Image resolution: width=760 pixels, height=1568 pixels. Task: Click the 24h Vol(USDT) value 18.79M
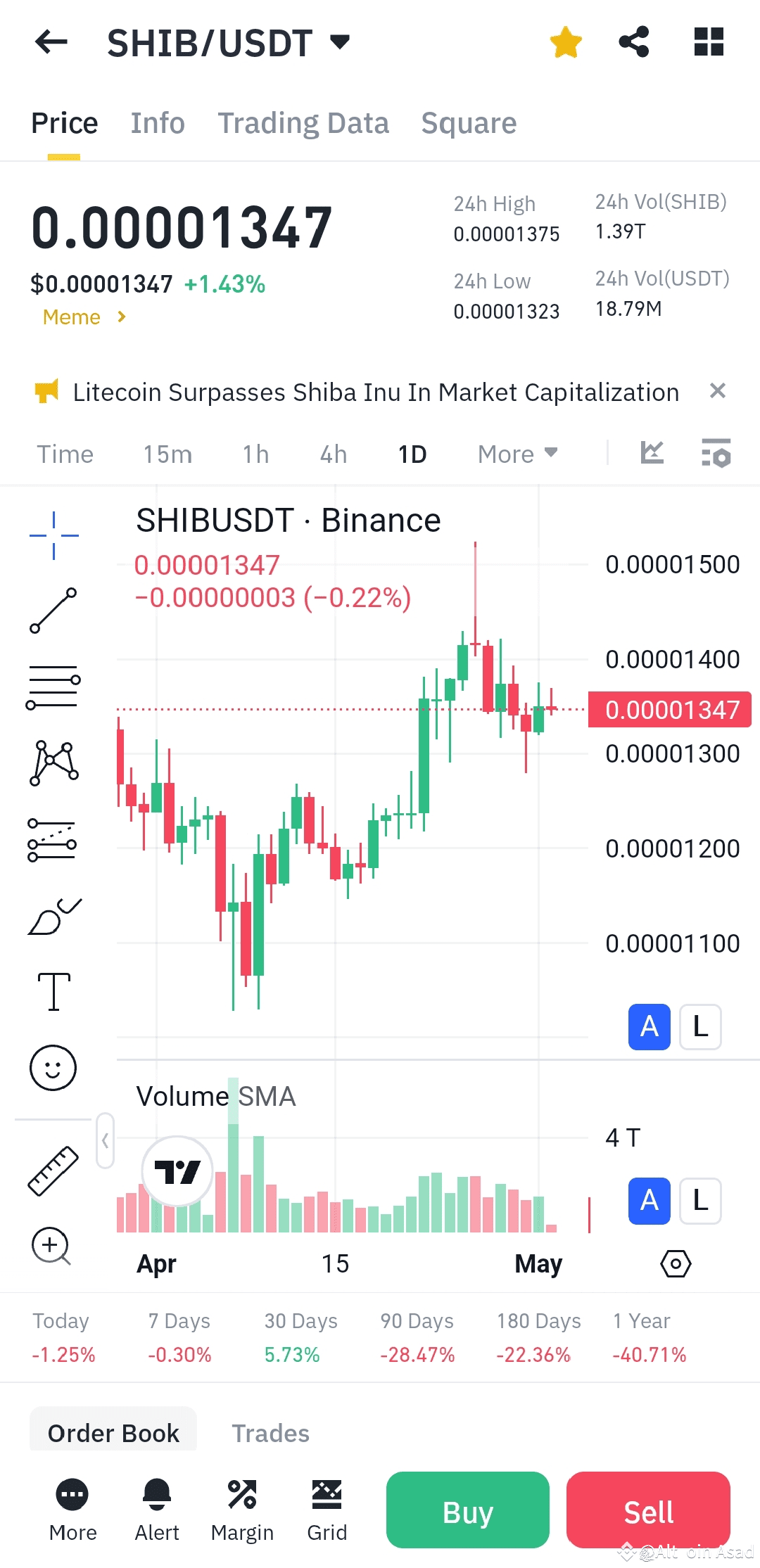click(628, 309)
